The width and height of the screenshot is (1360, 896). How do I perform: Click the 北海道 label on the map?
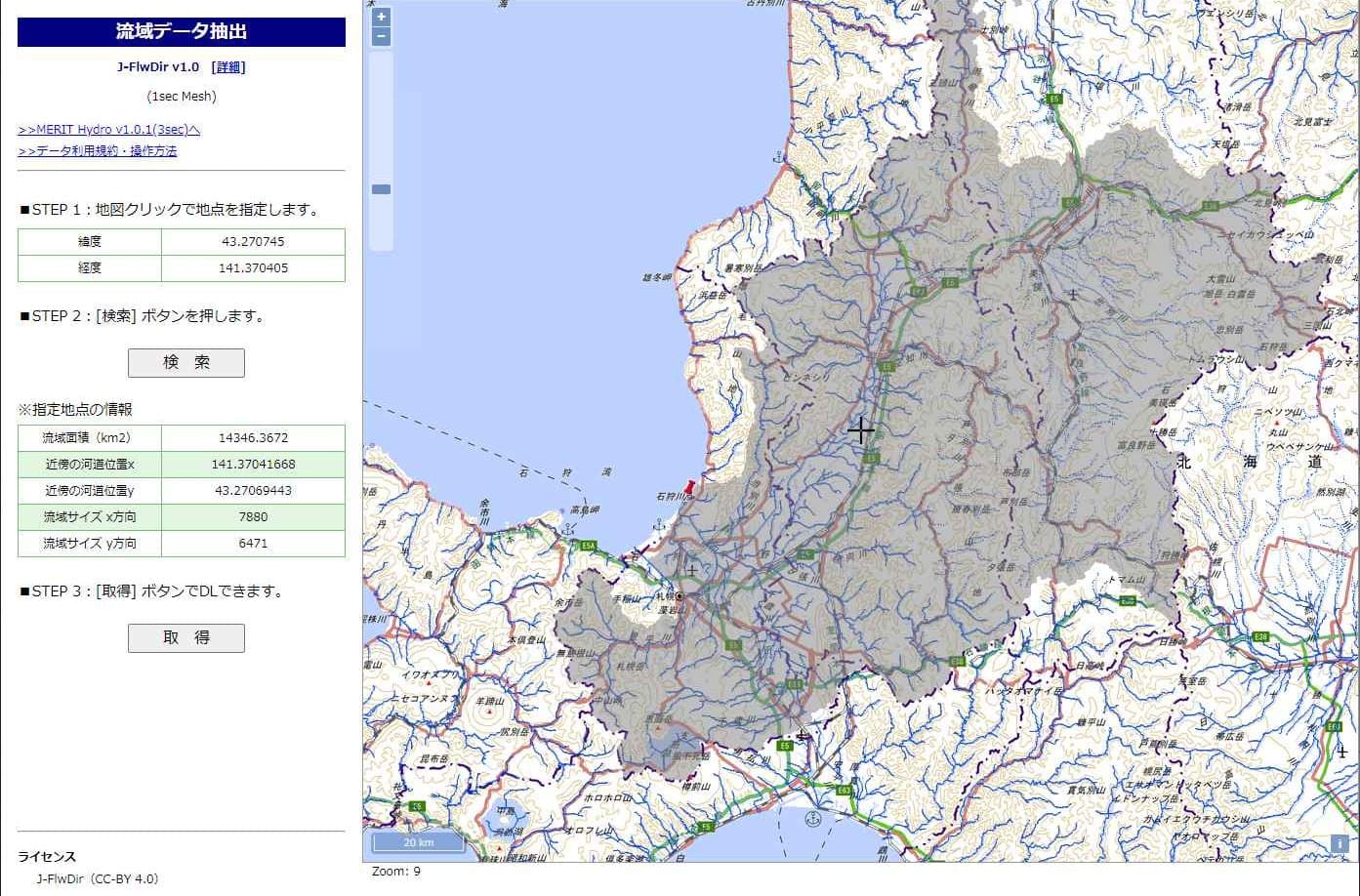click(x=1251, y=462)
